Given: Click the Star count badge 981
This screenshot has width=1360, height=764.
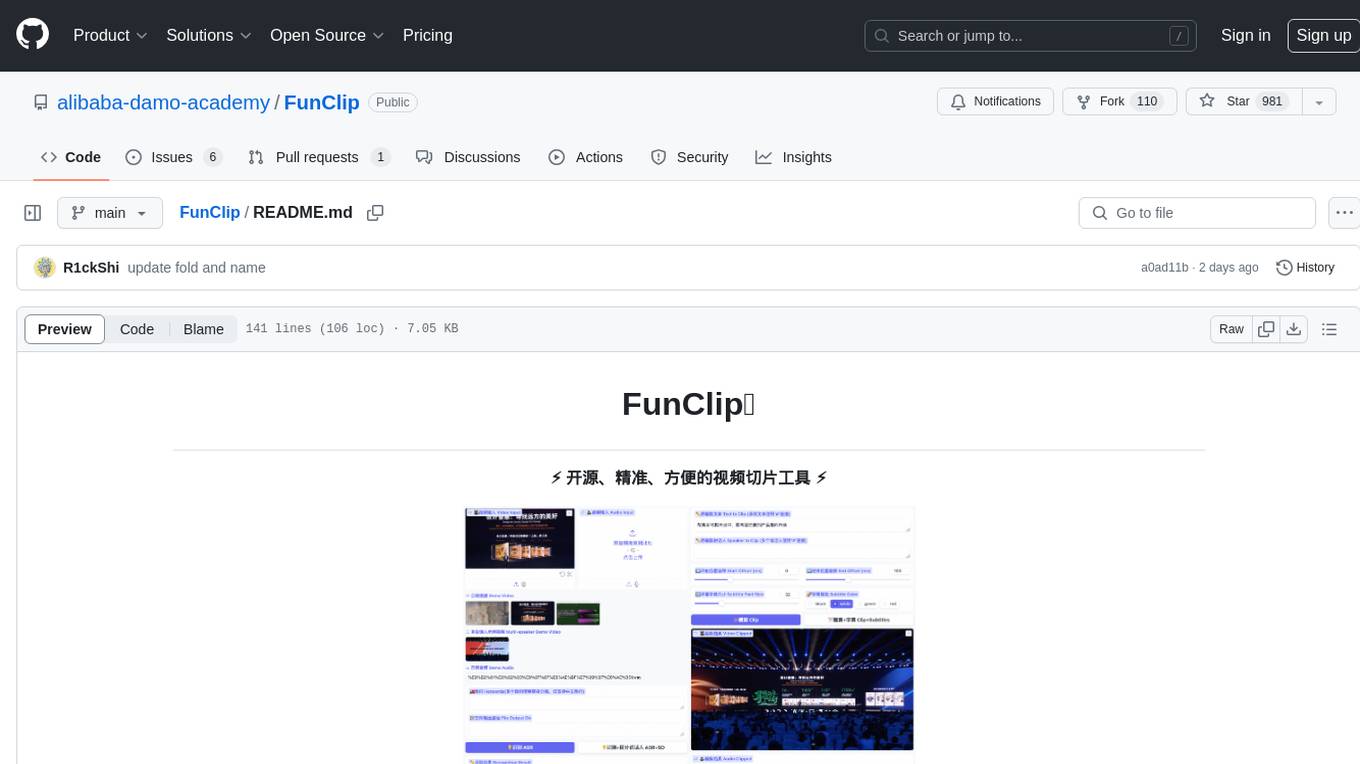Looking at the screenshot, I should click(x=1272, y=101).
